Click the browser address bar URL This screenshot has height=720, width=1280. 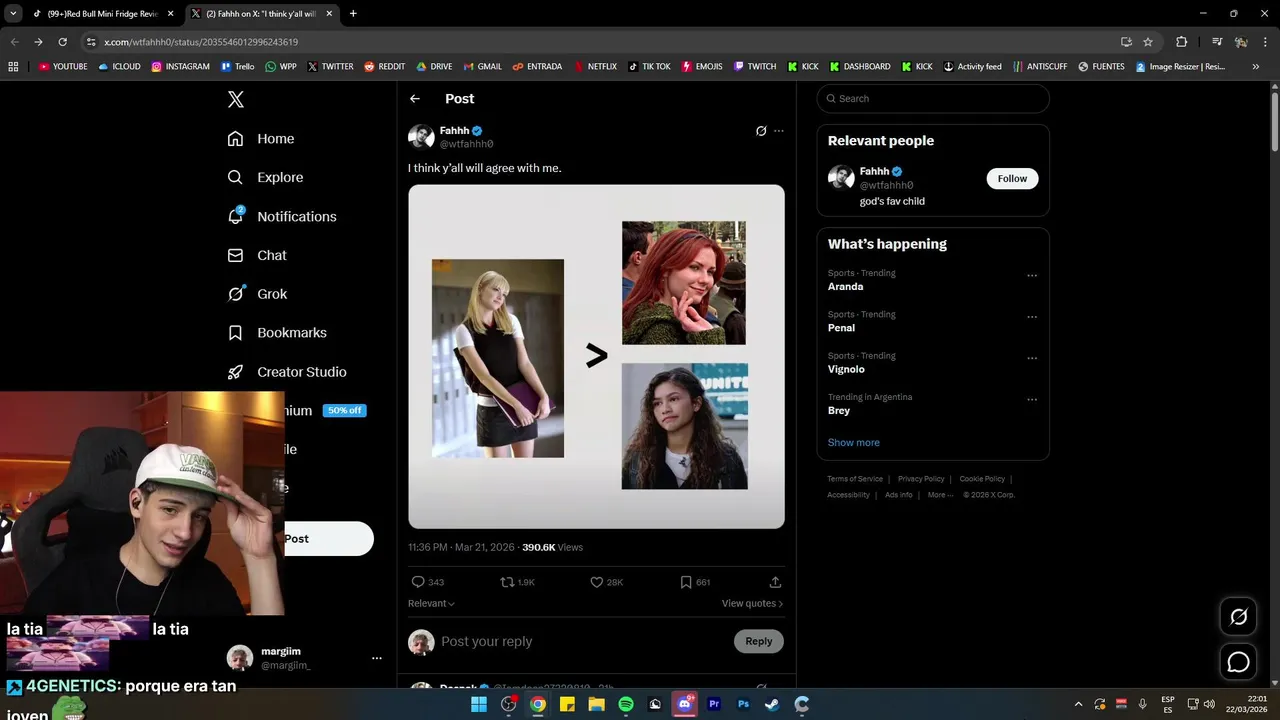pyautogui.click(x=201, y=42)
